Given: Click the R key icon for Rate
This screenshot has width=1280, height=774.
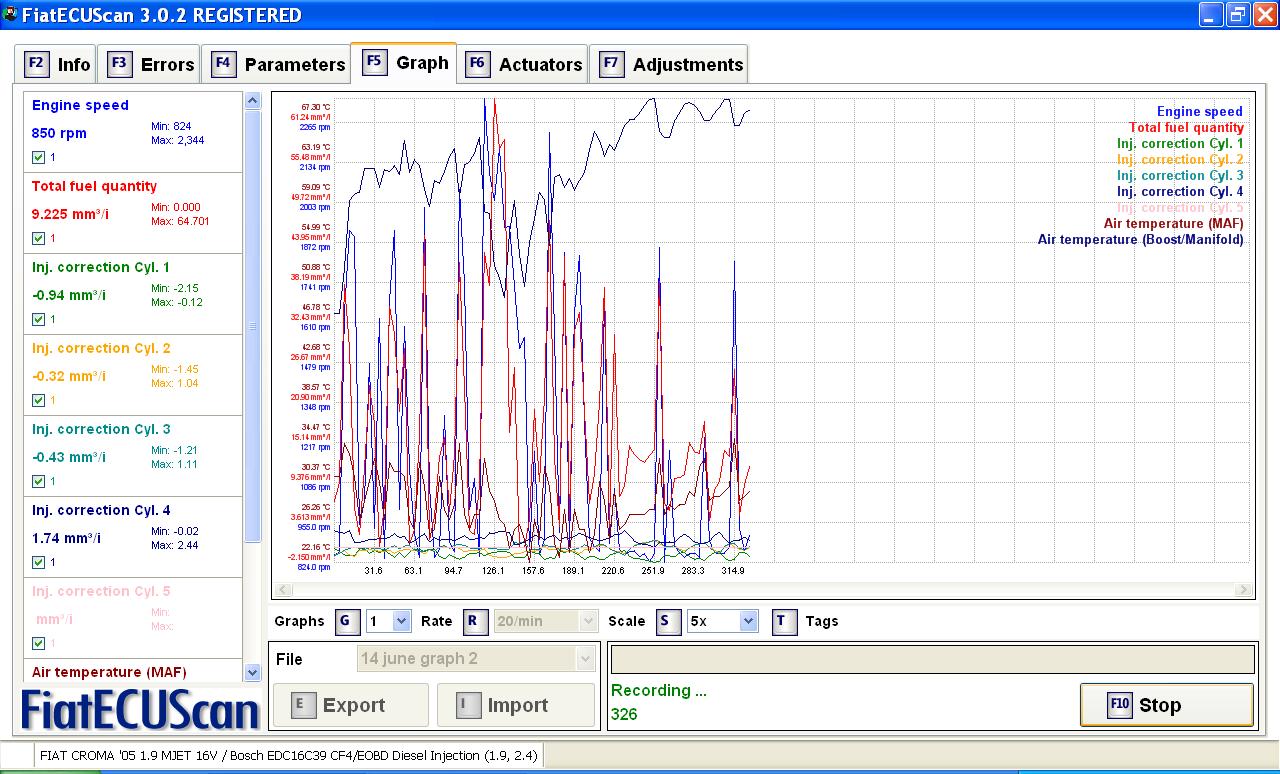Looking at the screenshot, I should click(476, 621).
